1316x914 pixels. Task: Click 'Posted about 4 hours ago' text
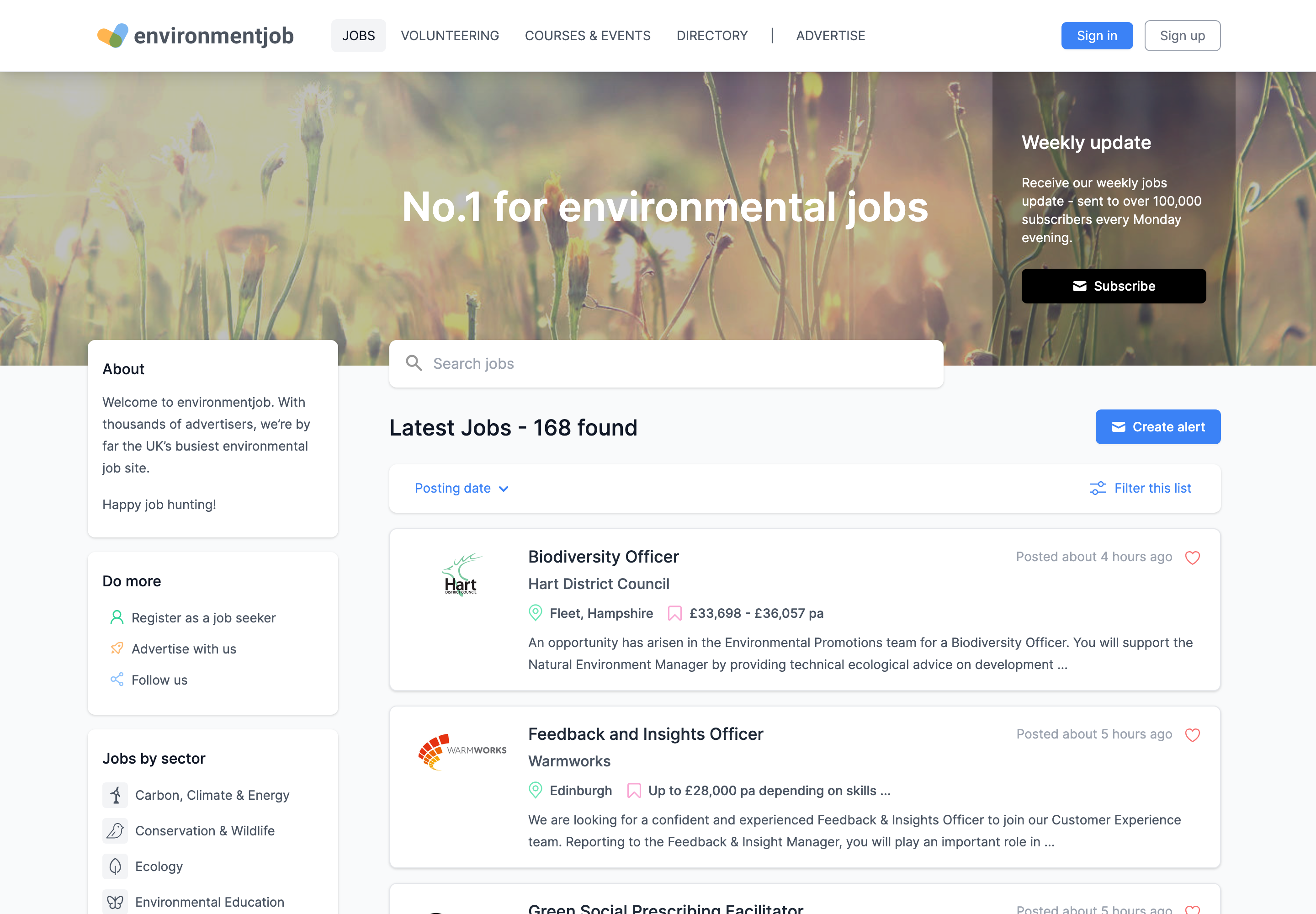pos(1094,557)
